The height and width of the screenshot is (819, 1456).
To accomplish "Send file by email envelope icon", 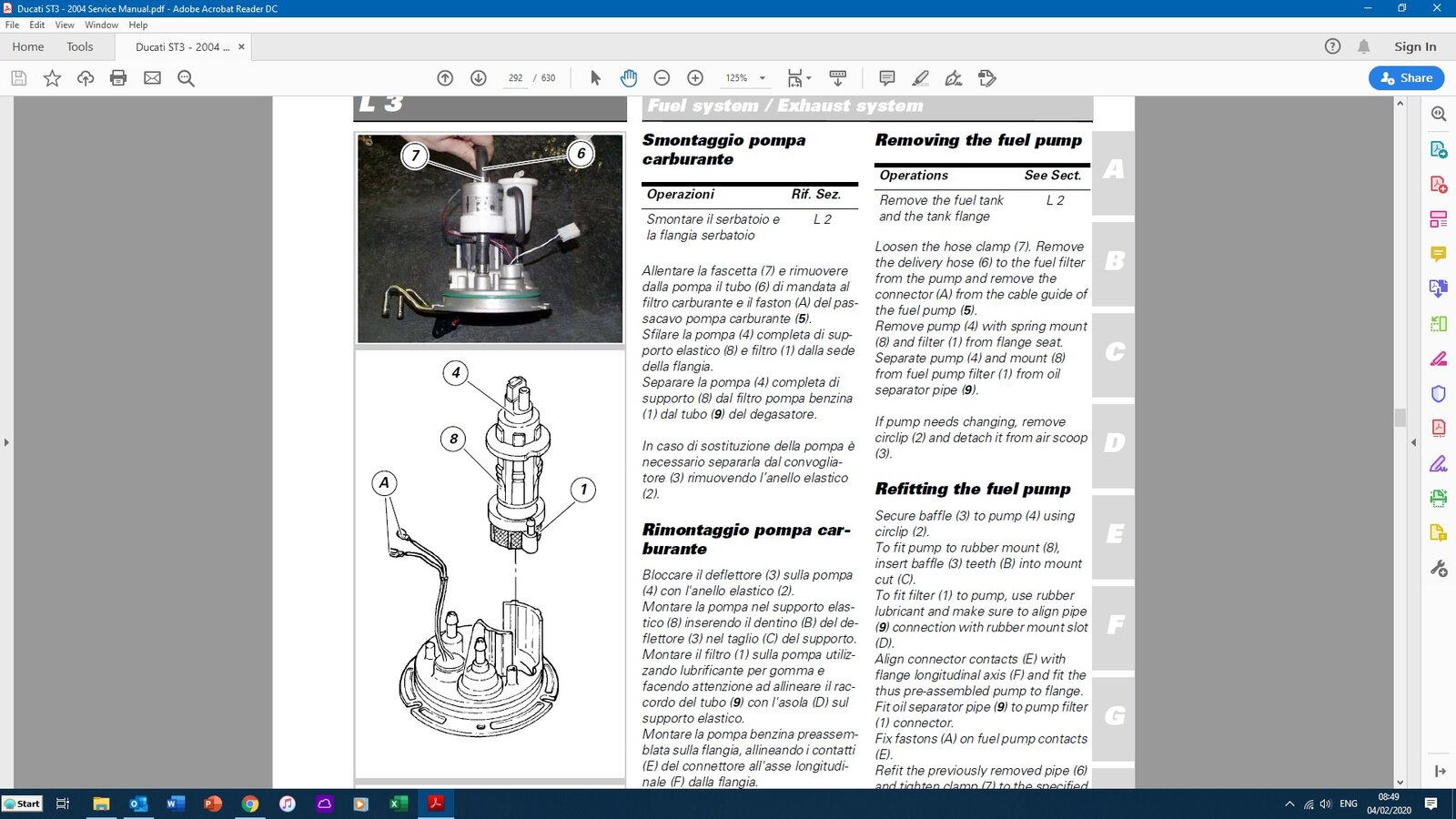I will coord(152,78).
